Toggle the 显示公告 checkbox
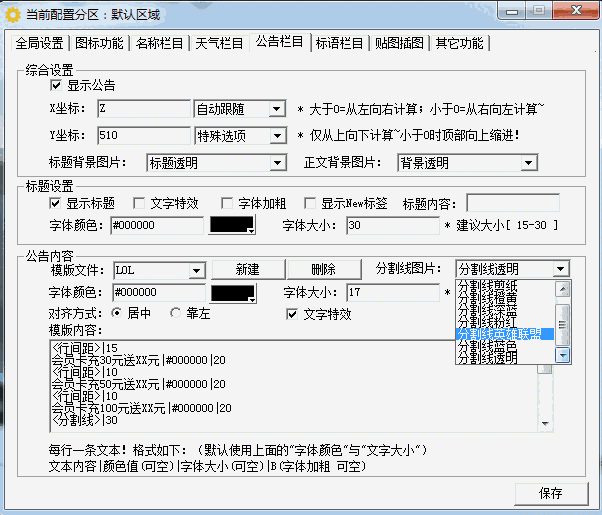Image resolution: width=602 pixels, height=515 pixels. (x=56, y=85)
